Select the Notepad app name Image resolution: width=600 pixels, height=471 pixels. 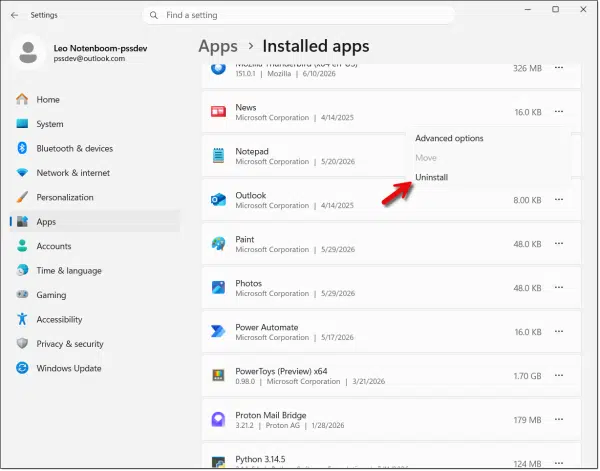[x=252, y=152]
